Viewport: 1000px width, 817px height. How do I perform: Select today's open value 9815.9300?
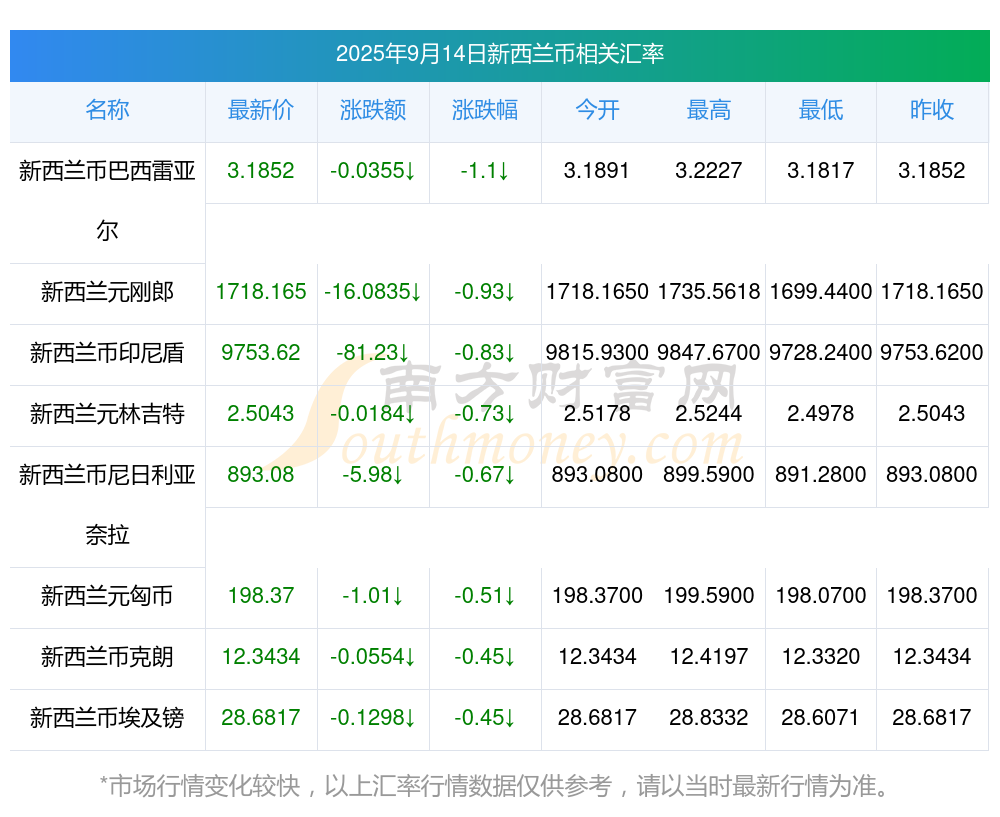tap(597, 352)
